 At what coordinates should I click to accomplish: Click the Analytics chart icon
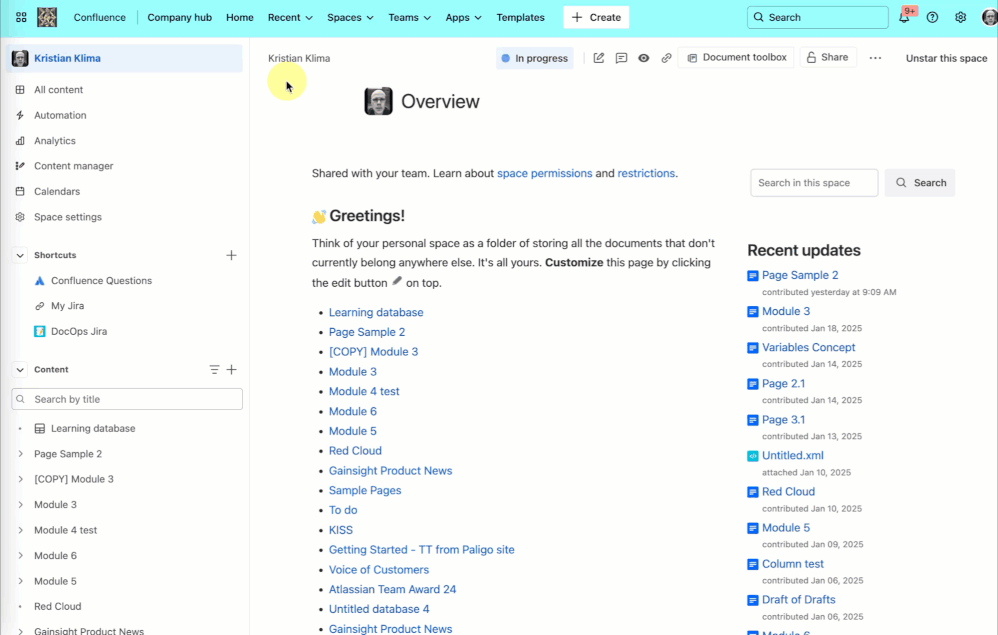click(20, 141)
